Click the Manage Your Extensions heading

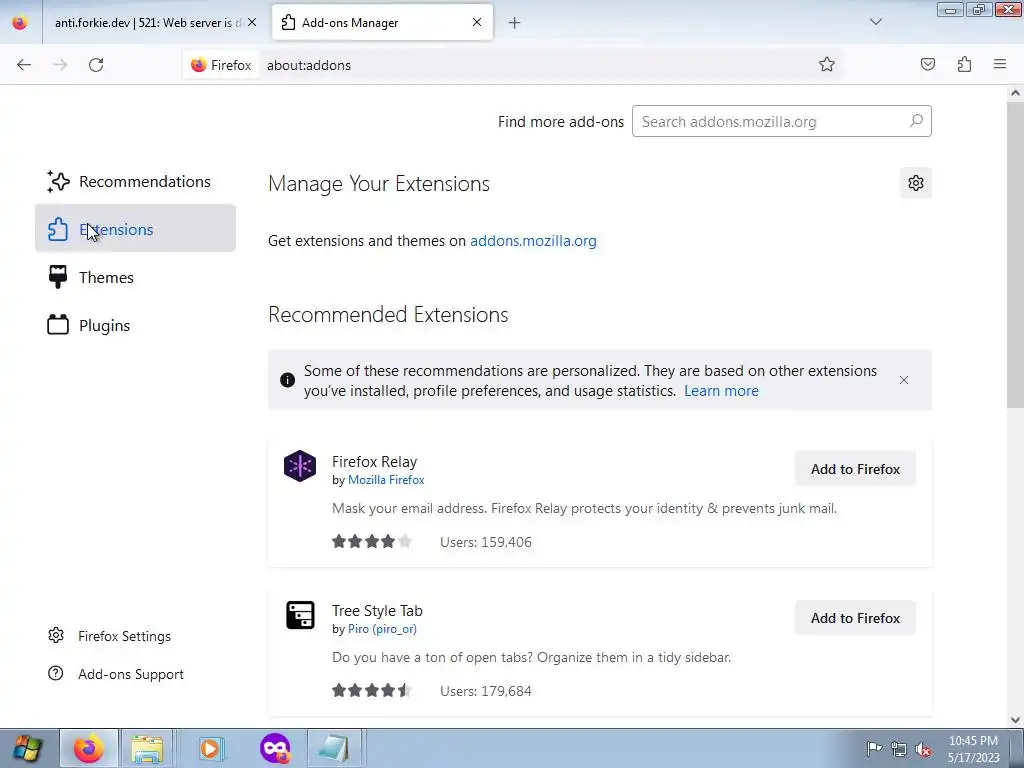pyautogui.click(x=379, y=184)
